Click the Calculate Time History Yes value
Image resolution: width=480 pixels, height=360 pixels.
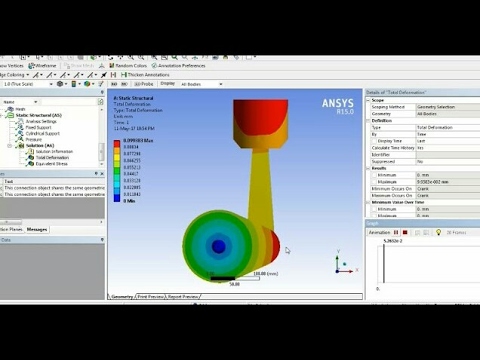(x=448, y=148)
